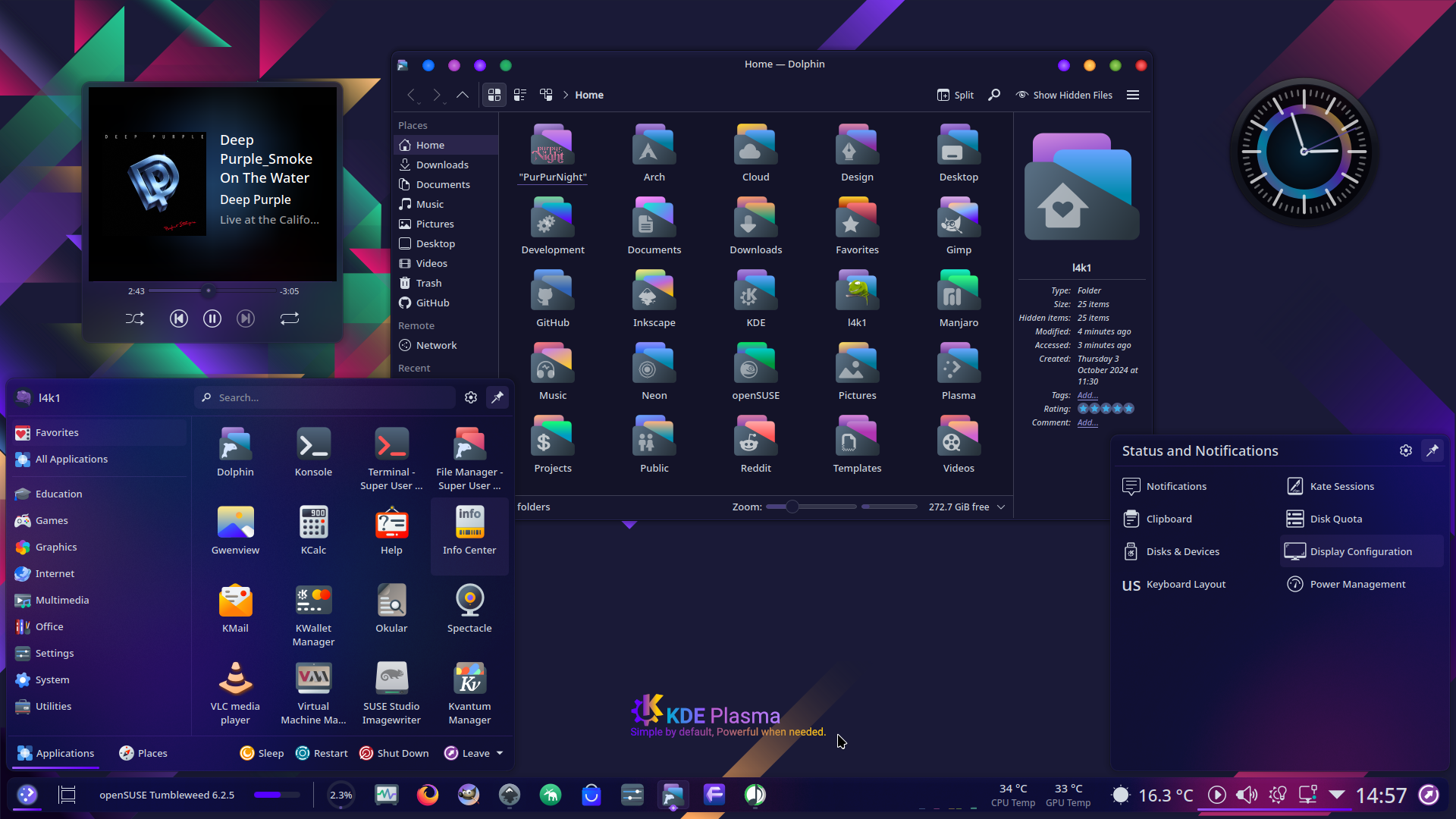Open the Projects folder
The image size is (1456, 819).
[553, 444]
